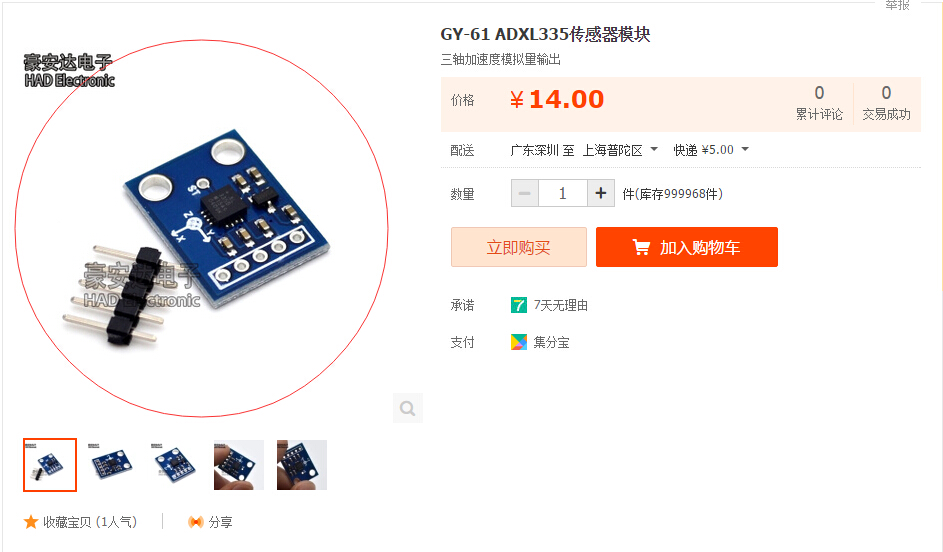Image resolution: width=943 pixels, height=552 pixels.
Task: Click the 立即购买 buy now button
Action: [518, 247]
